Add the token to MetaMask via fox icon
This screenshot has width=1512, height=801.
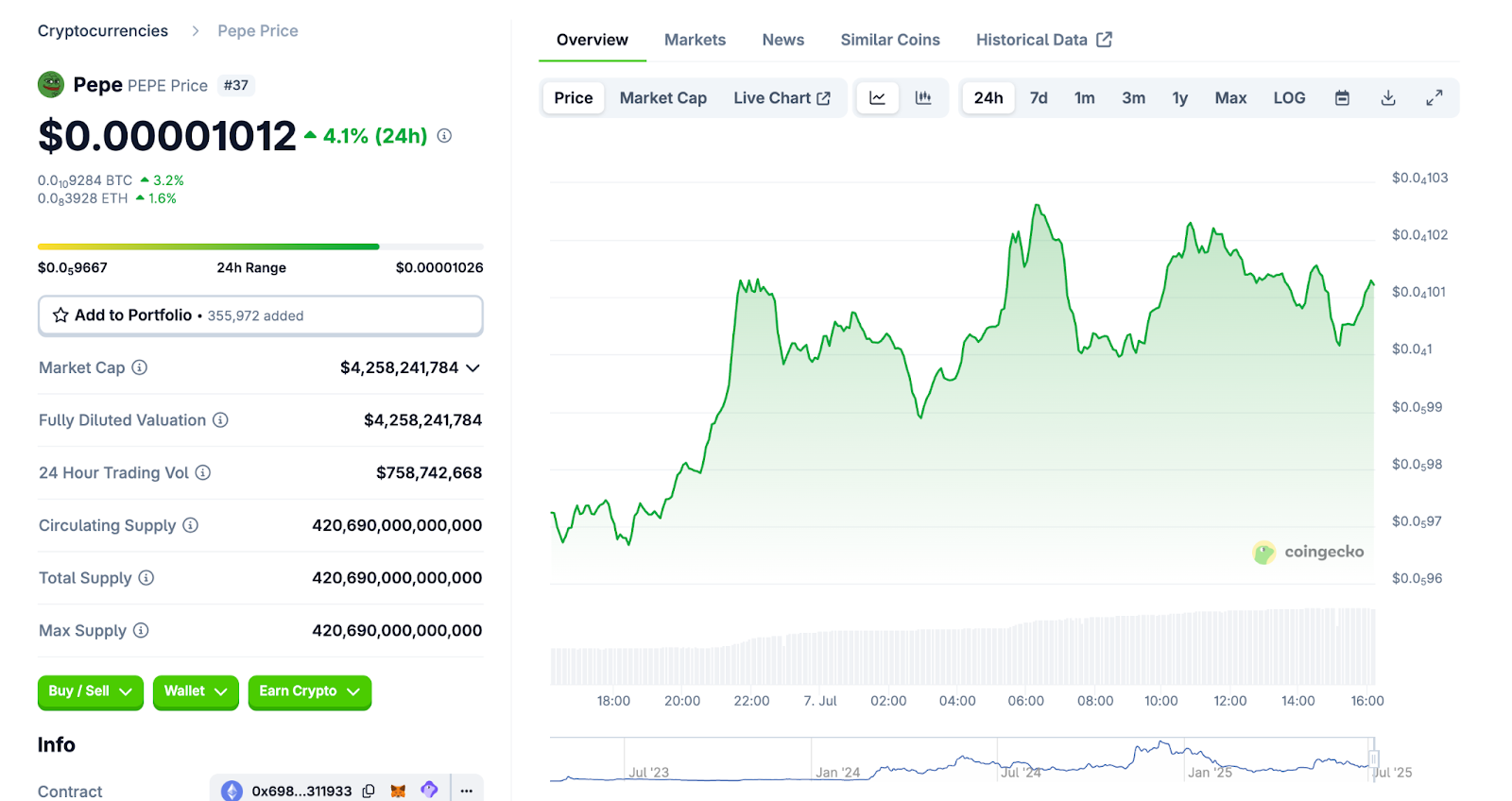pyautogui.click(x=399, y=791)
